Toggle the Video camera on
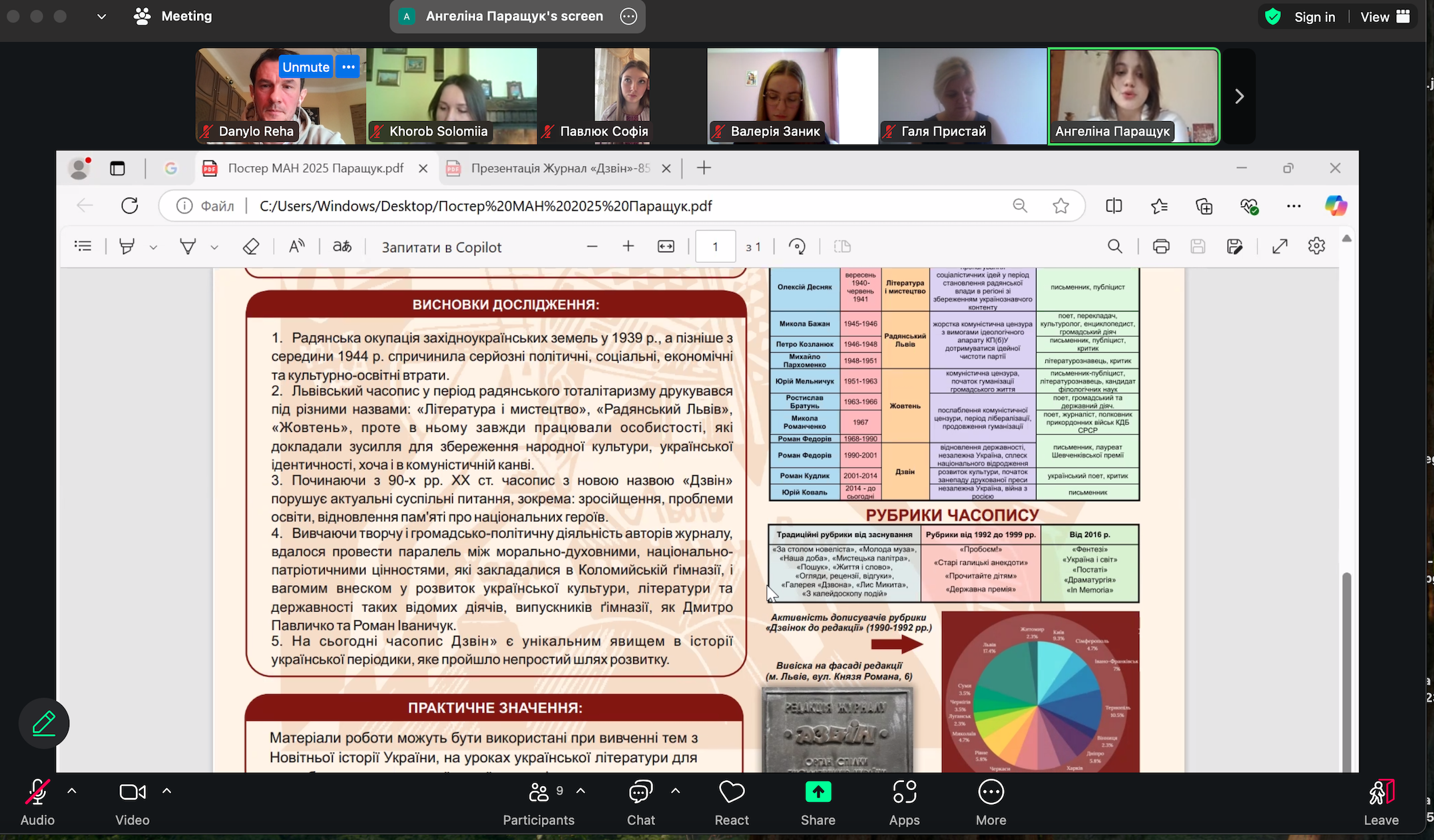Viewport: 1434px width, 840px height. coord(132,801)
